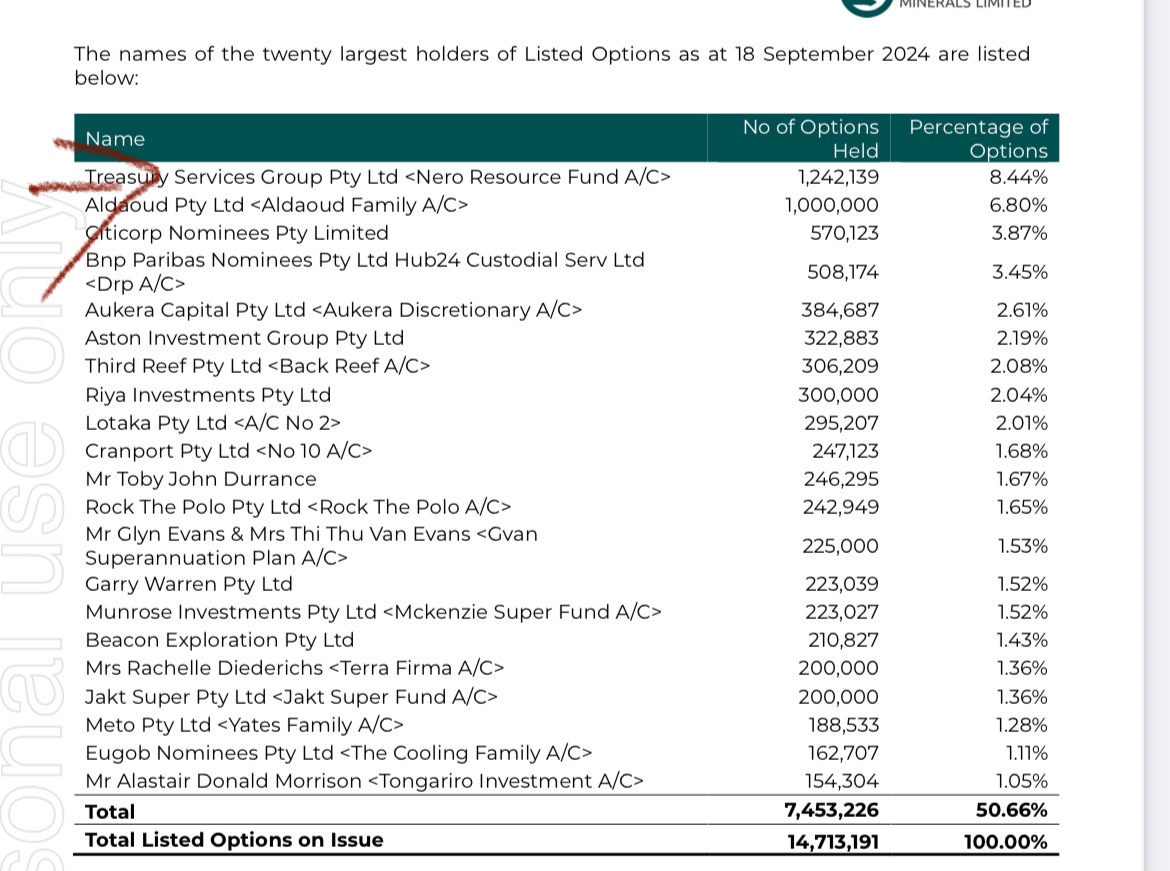Click Aldaoud Pty Ltd holder name

(x=277, y=205)
